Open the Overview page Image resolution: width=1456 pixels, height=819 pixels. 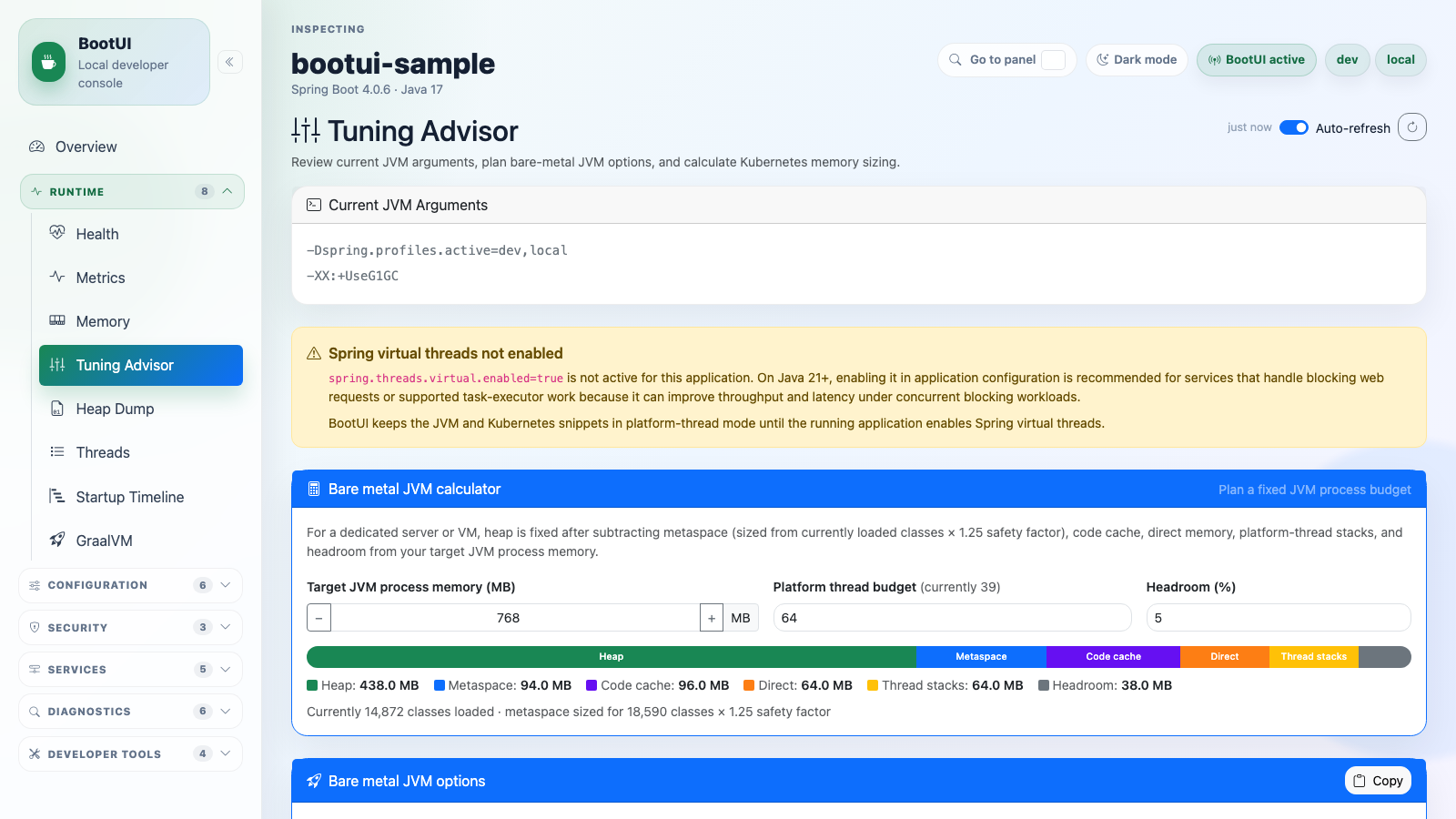pyautogui.click(x=132, y=147)
